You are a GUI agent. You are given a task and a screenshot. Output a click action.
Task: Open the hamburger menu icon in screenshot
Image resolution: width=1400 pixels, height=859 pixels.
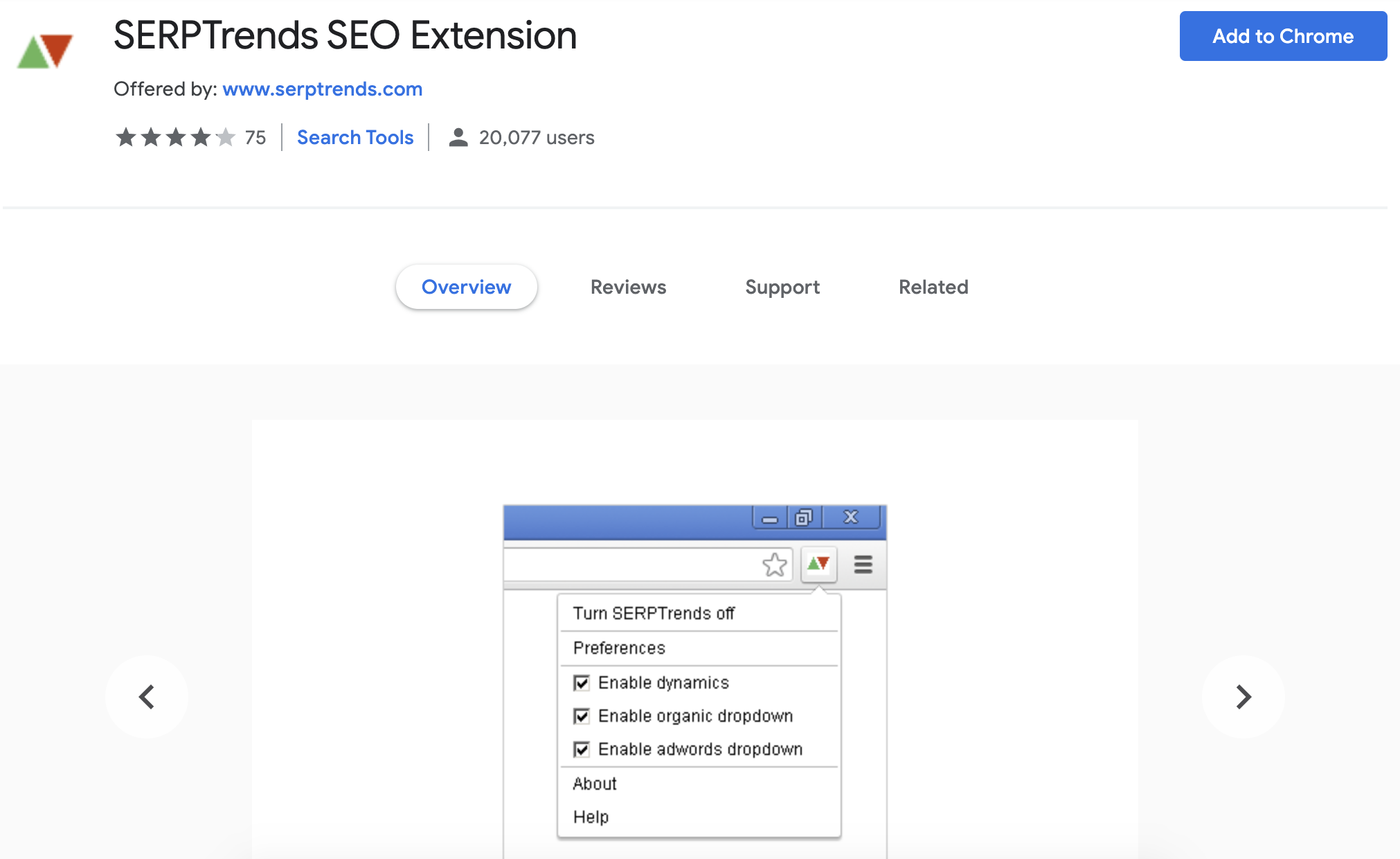tap(863, 565)
